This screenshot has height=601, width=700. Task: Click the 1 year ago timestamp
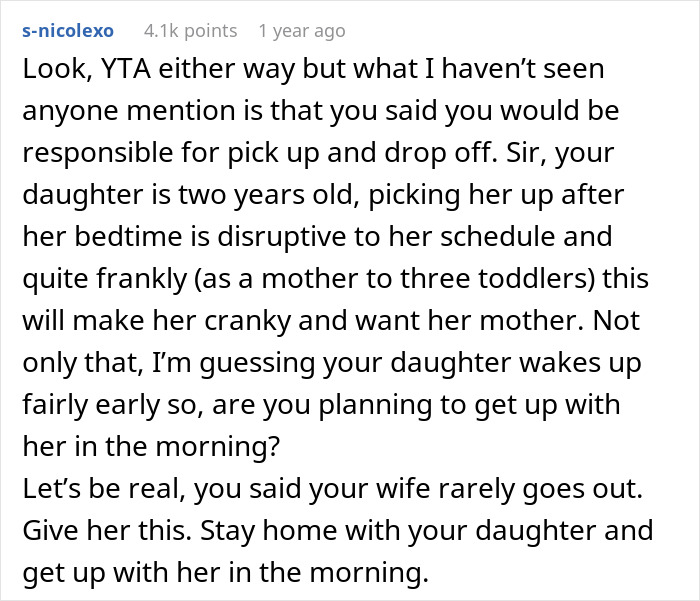coord(303,31)
